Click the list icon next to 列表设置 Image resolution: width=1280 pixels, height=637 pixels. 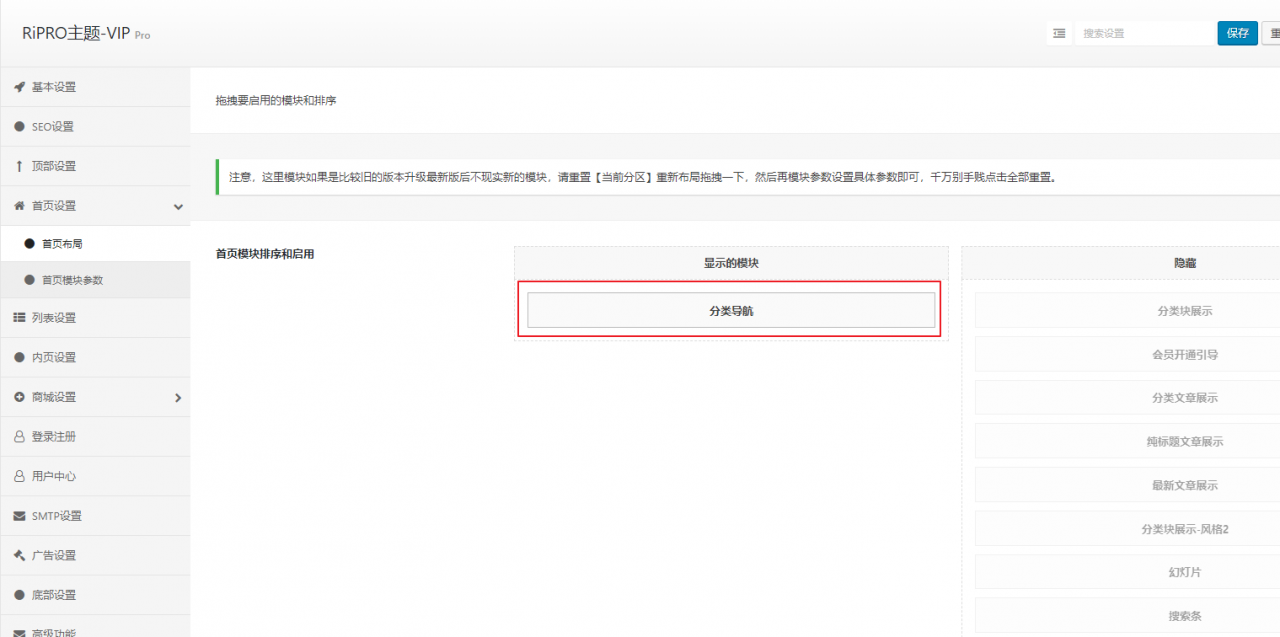[x=17, y=317]
